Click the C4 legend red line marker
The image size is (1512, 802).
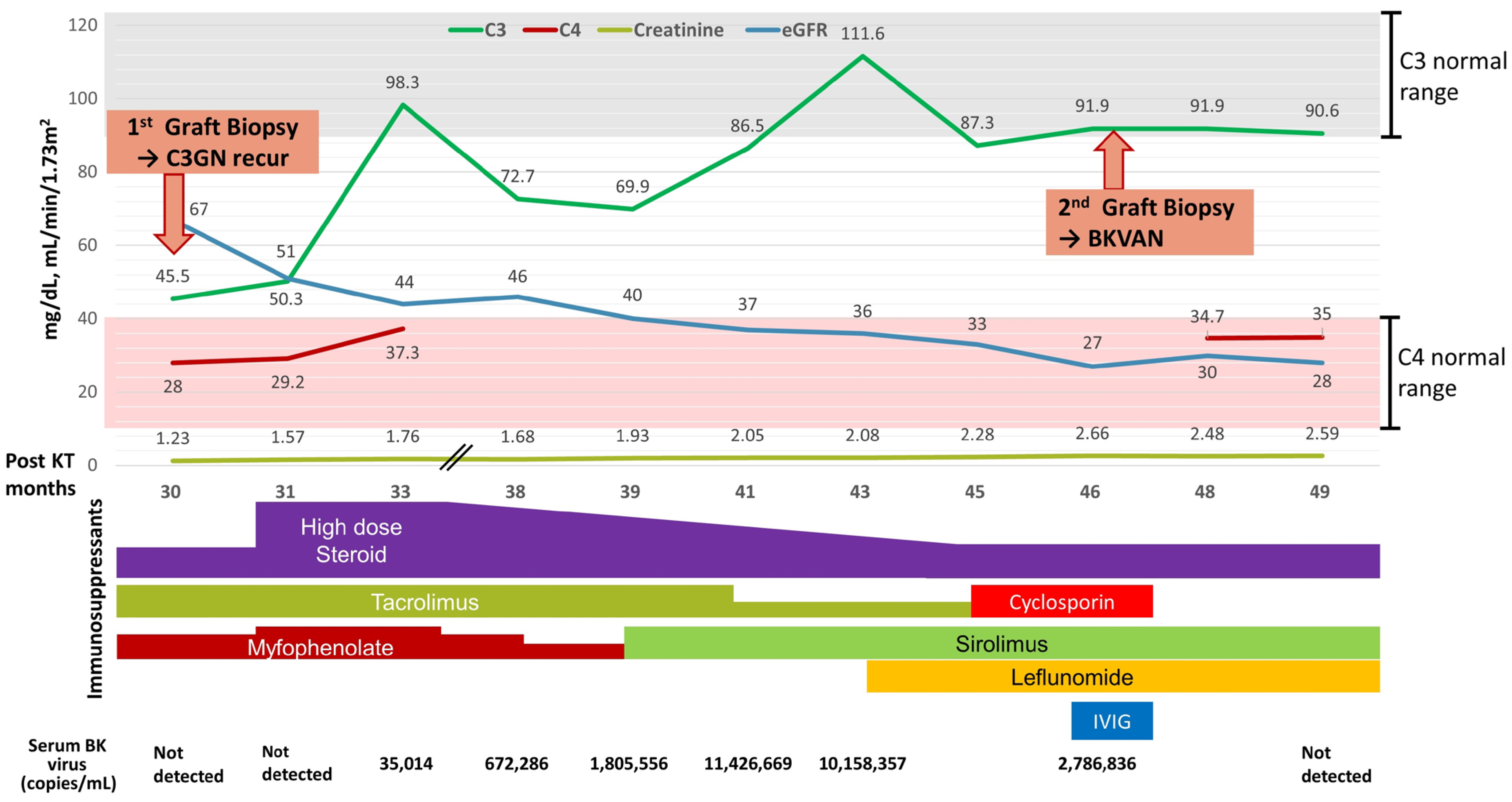[540, 30]
